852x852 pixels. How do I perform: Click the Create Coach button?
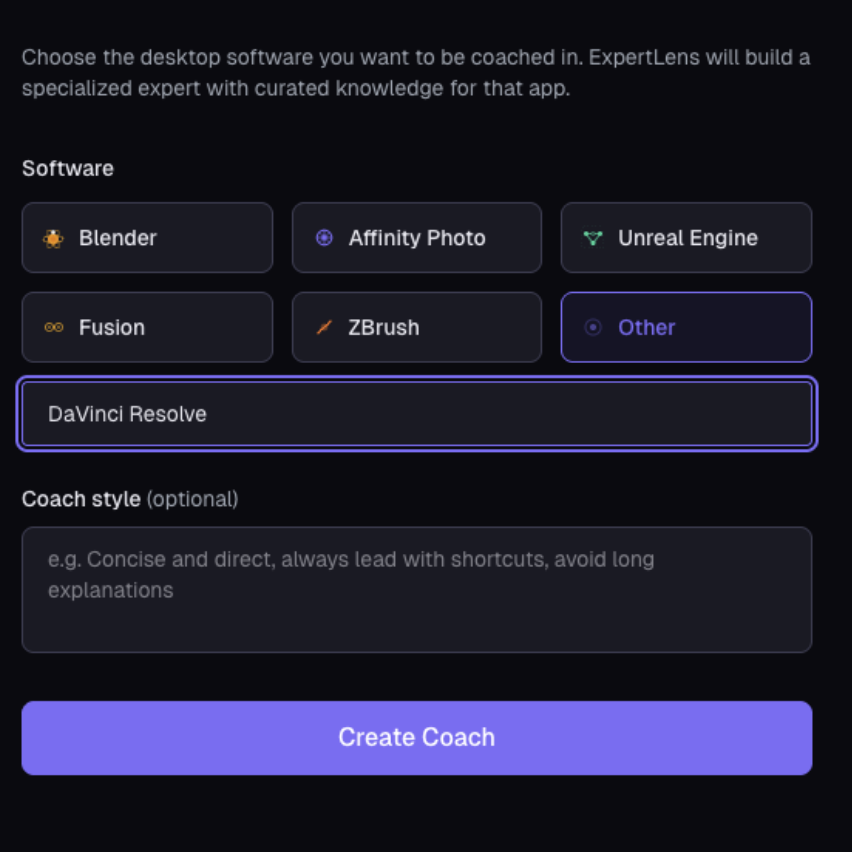[417, 738]
